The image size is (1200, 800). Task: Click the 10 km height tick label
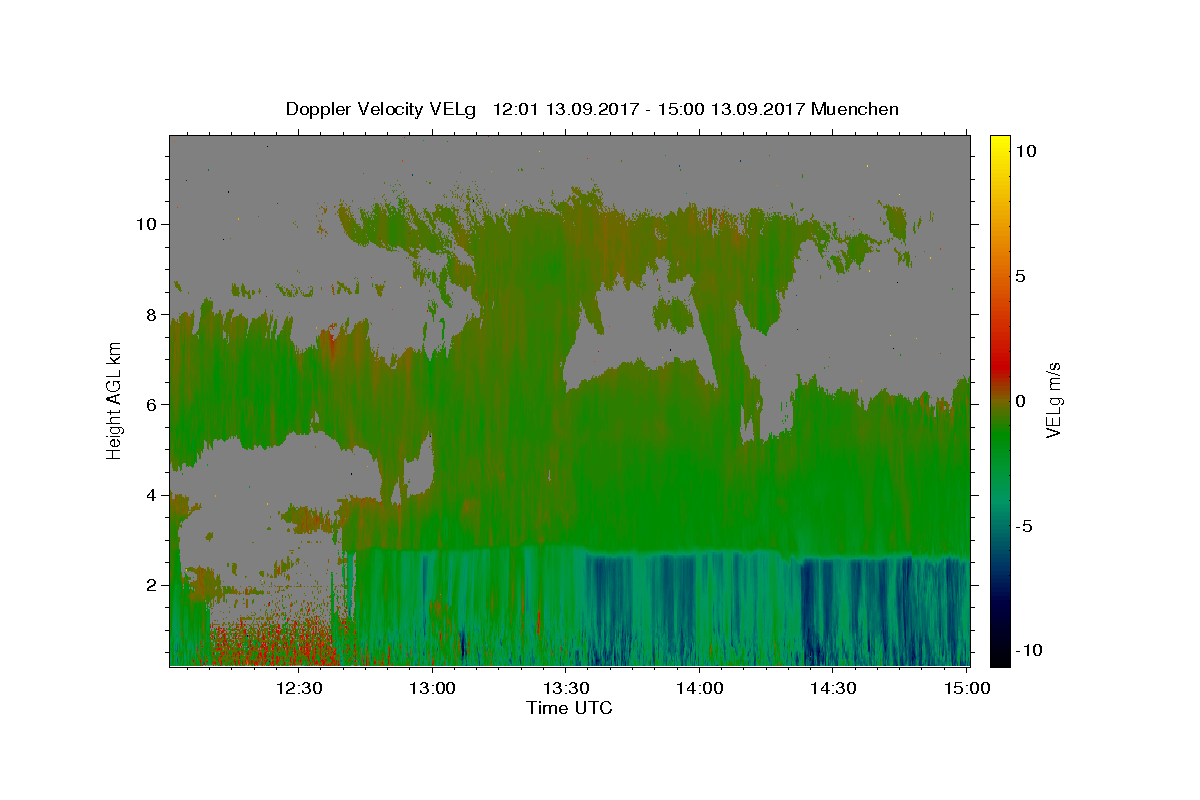tap(144, 224)
